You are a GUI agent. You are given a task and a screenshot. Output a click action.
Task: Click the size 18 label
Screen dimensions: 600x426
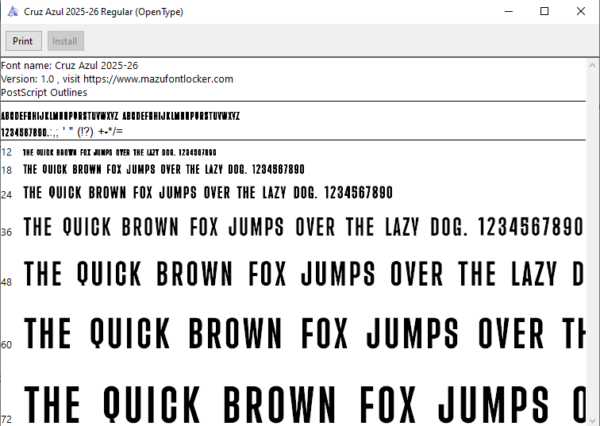[x=7, y=170]
